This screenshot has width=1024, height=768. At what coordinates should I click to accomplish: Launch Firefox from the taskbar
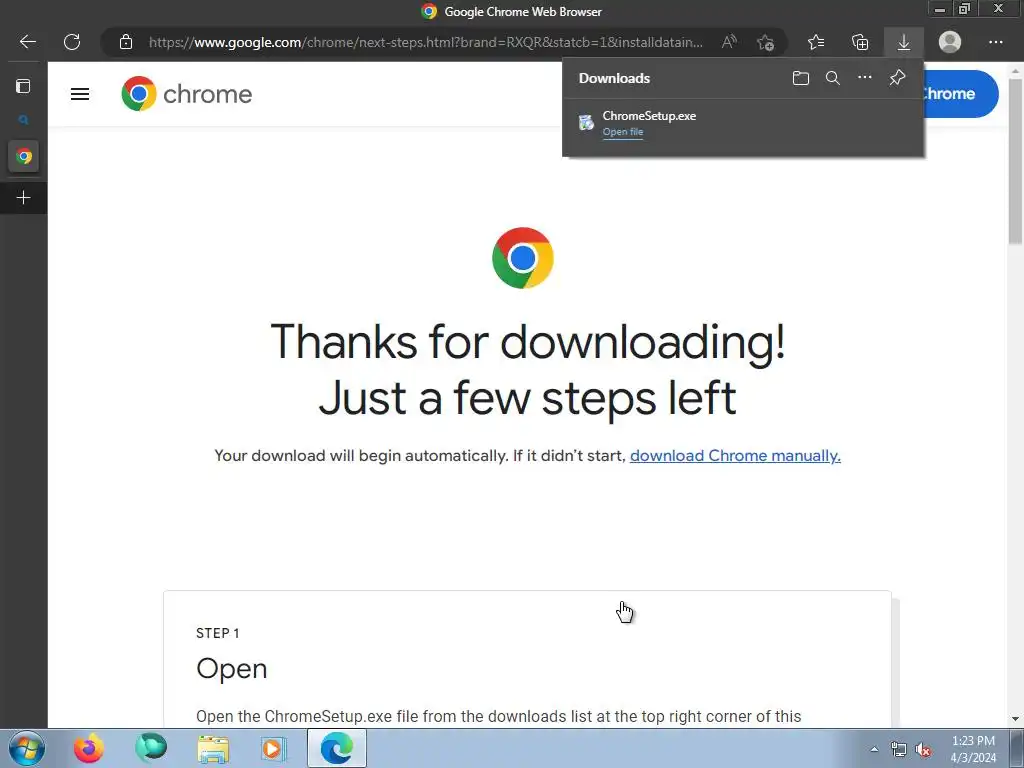pyautogui.click(x=88, y=748)
